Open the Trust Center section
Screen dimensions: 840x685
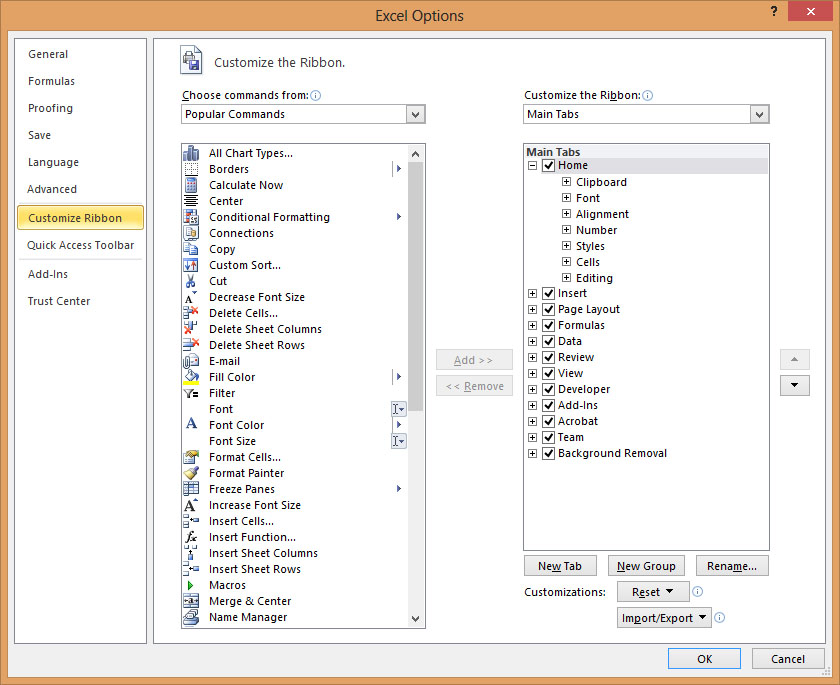(59, 301)
